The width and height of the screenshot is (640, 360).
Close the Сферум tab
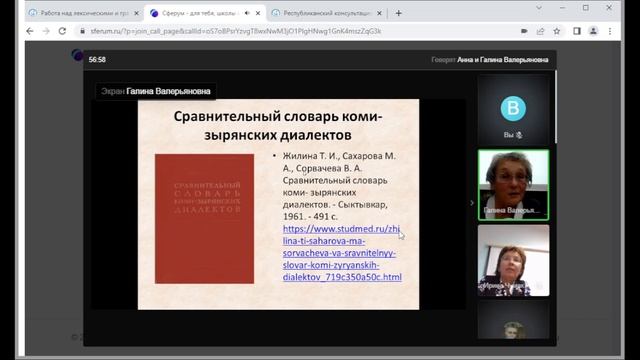(x=258, y=13)
